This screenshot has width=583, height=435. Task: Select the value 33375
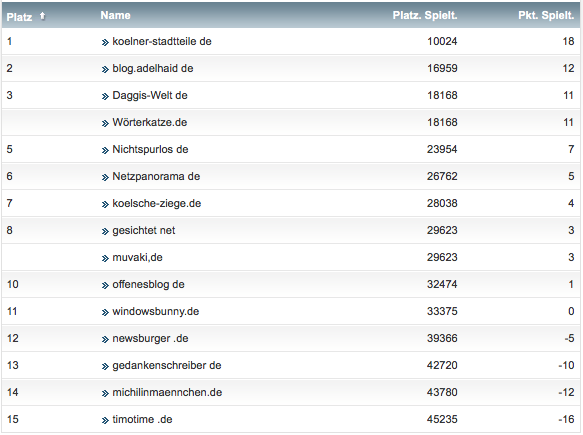(442, 311)
